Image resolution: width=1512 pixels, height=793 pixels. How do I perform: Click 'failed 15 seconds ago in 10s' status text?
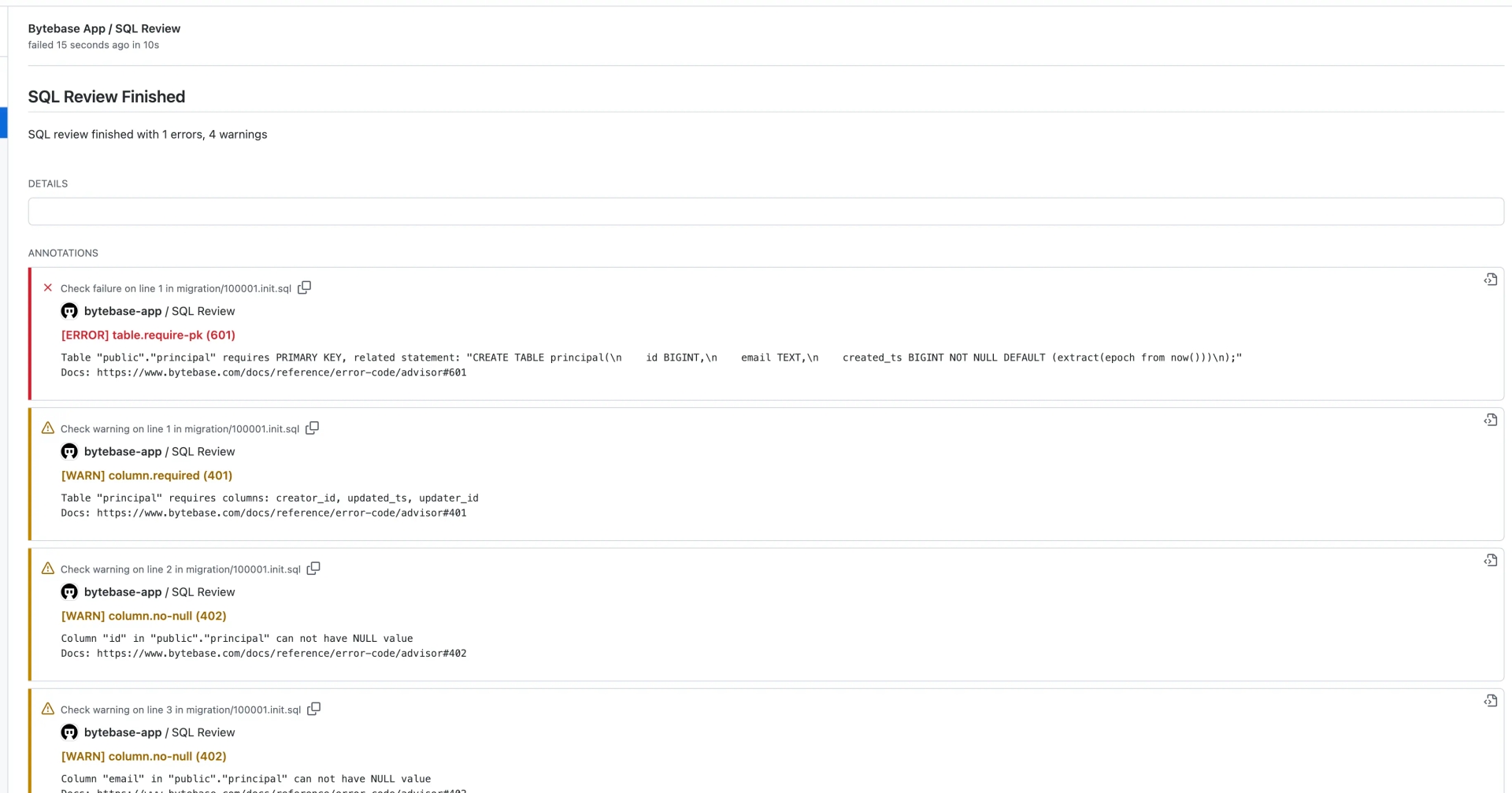pos(93,45)
